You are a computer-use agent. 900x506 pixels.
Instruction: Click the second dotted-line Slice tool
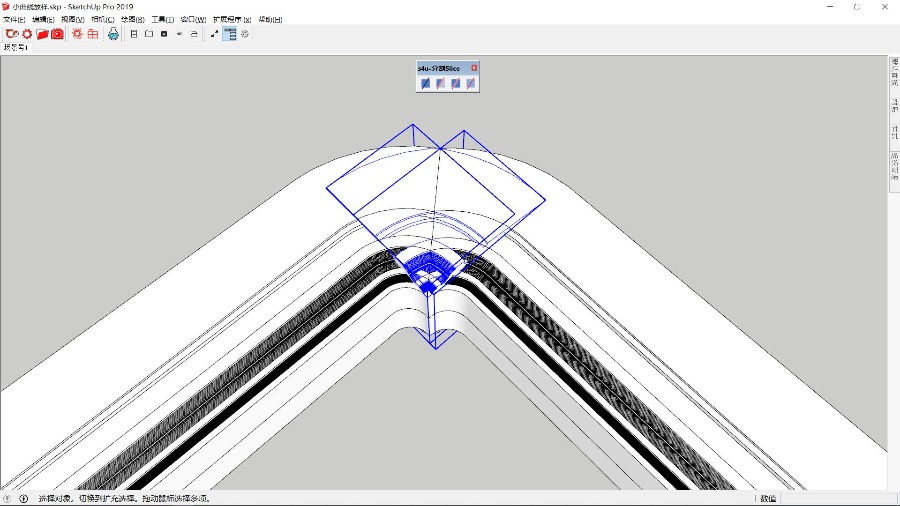click(x=440, y=83)
